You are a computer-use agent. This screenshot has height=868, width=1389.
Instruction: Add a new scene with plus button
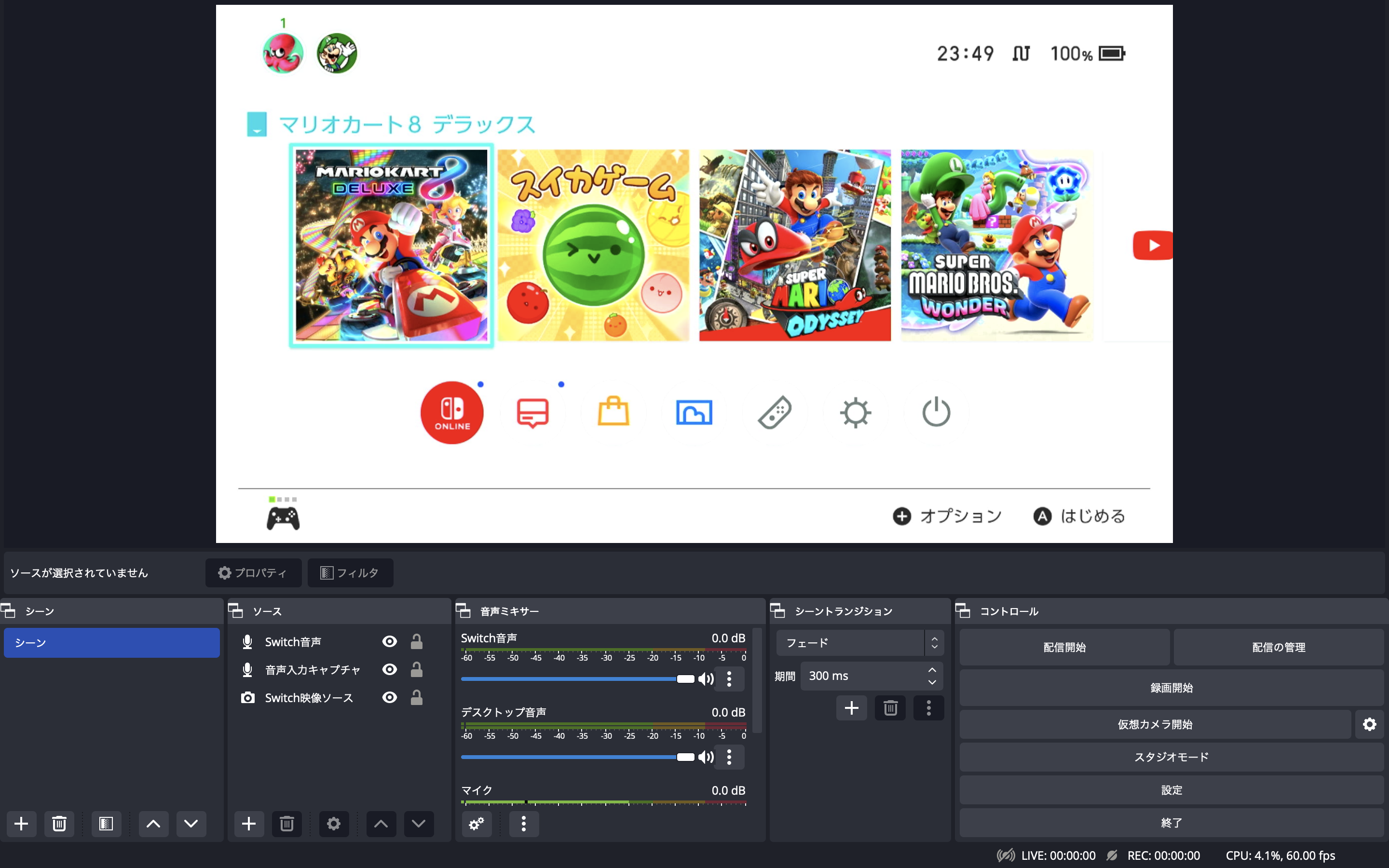click(x=21, y=824)
